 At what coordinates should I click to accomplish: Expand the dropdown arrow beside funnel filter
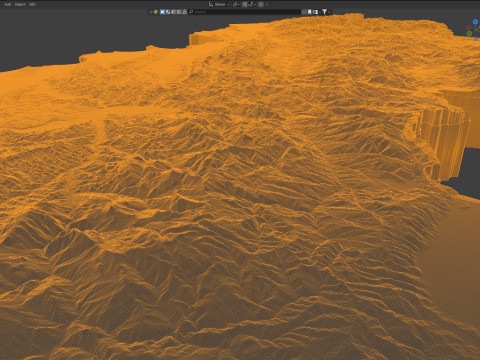pos(329,12)
